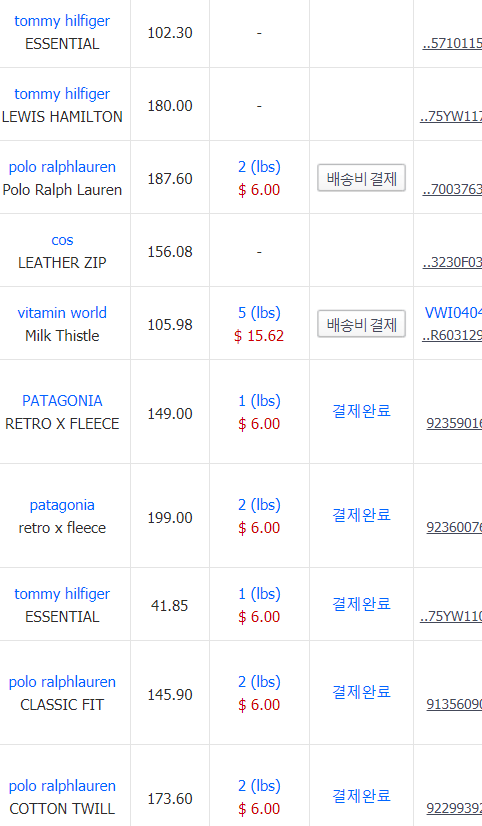
Task: Click the LEWIS HAMILTON product name
Action: click(62, 116)
